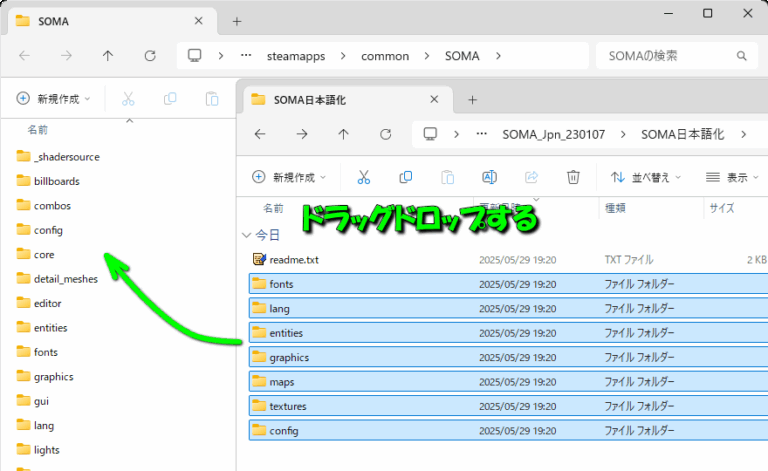The height and width of the screenshot is (471, 768).
Task: Select the readme.txt file
Action: 294,260
